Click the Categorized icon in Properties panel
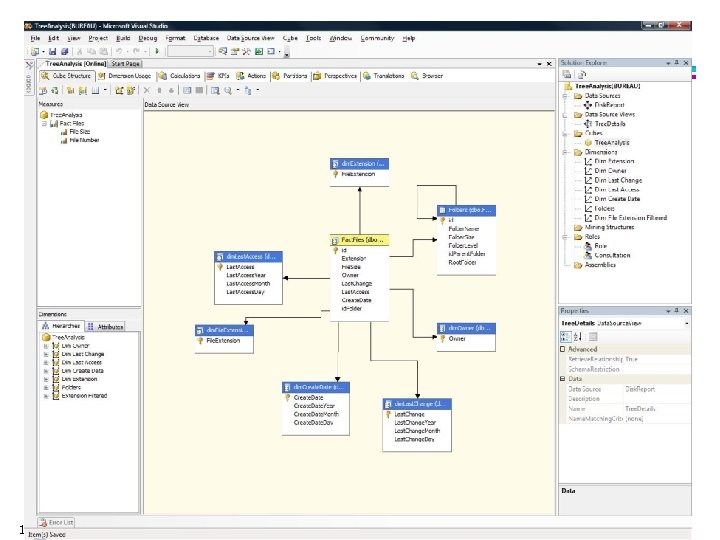The width and height of the screenshot is (720, 540). click(566, 335)
